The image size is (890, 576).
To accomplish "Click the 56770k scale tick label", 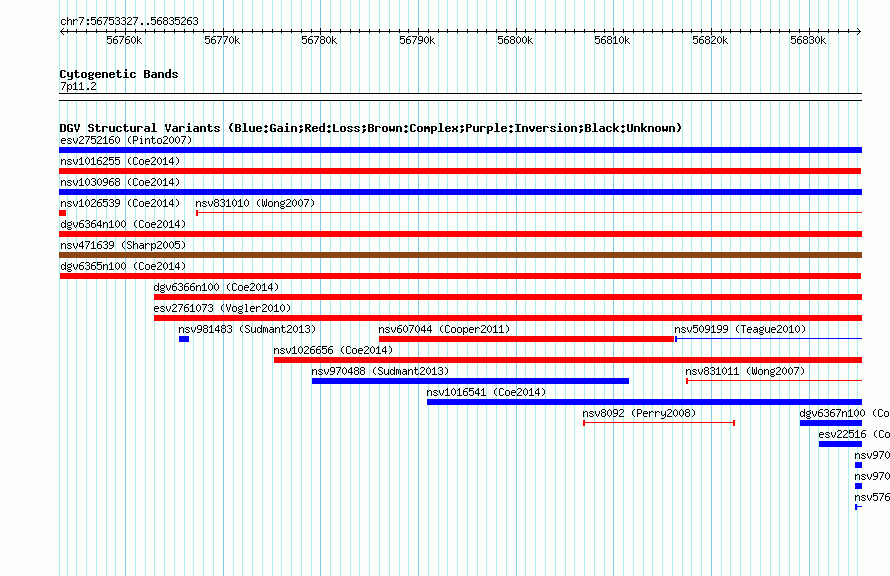I will (x=222, y=40).
